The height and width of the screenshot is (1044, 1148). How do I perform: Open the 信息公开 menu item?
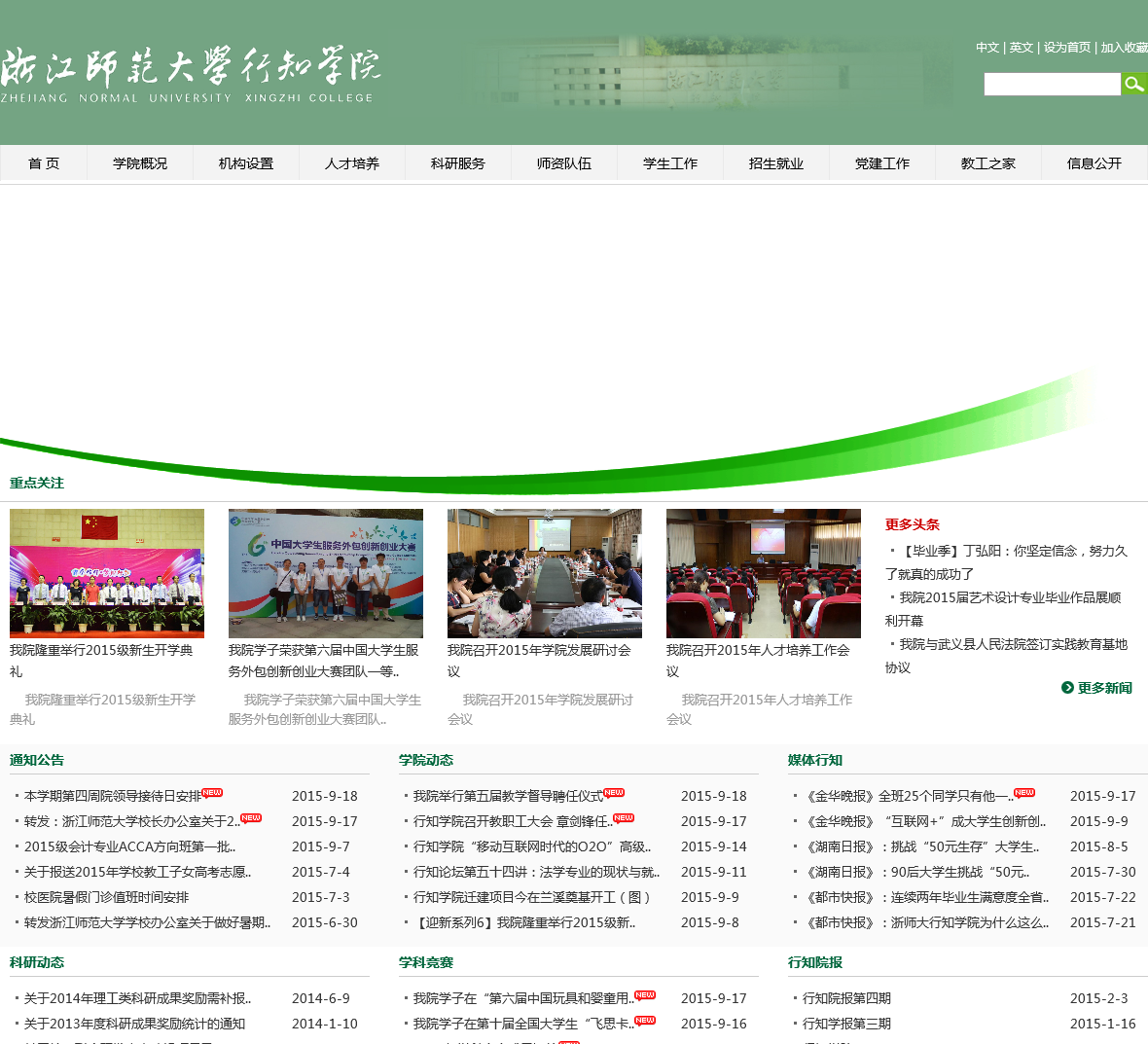click(x=1094, y=163)
